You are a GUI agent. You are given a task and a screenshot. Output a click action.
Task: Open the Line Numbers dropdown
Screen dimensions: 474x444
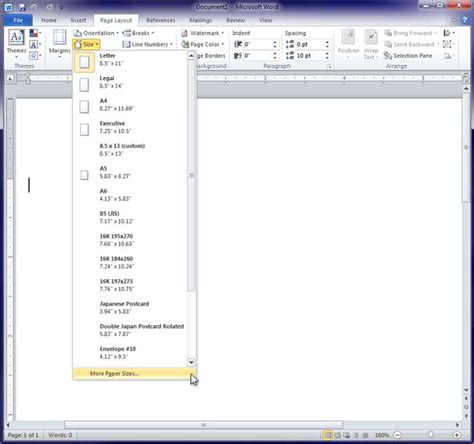click(x=147, y=44)
